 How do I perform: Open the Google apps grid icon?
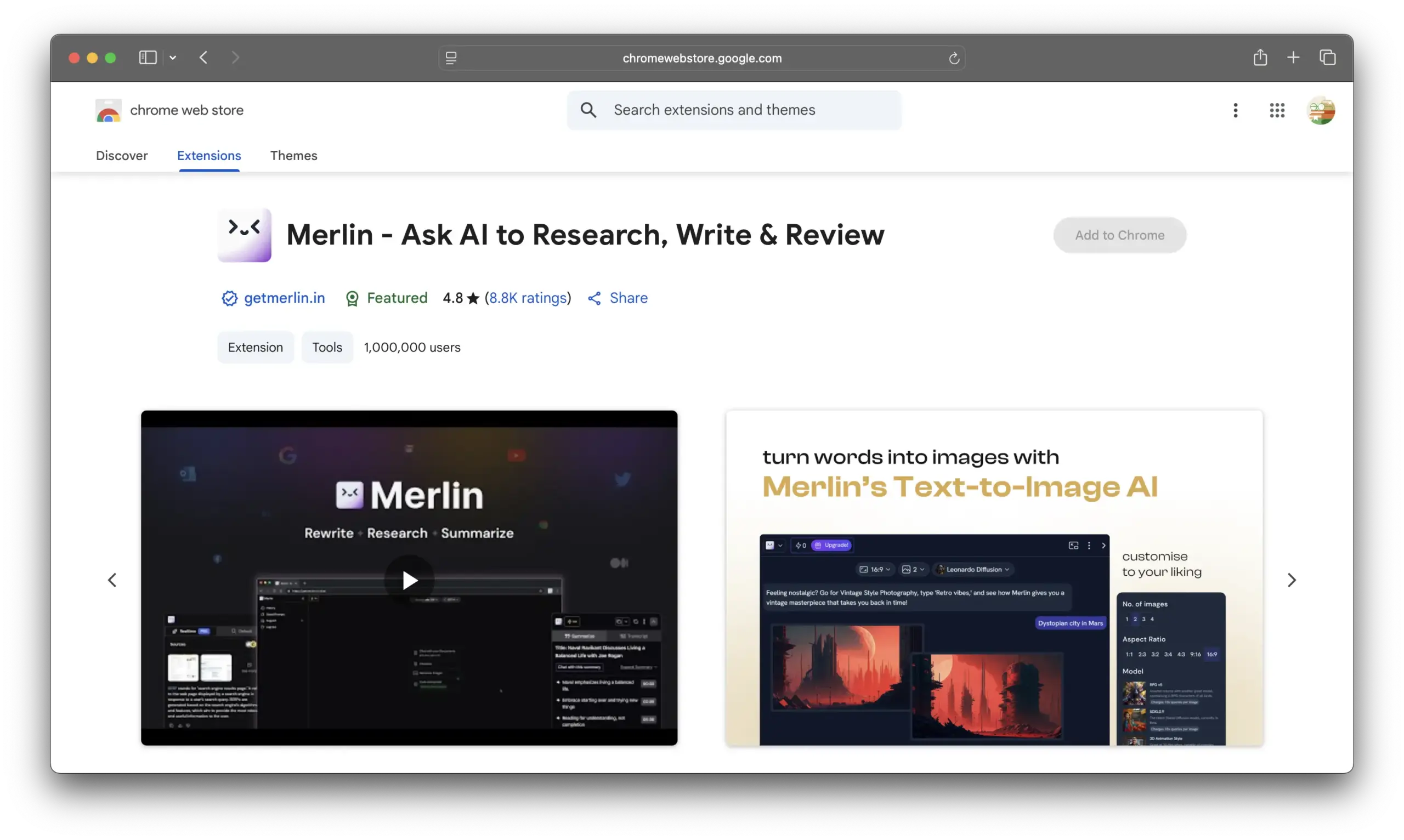1277,110
